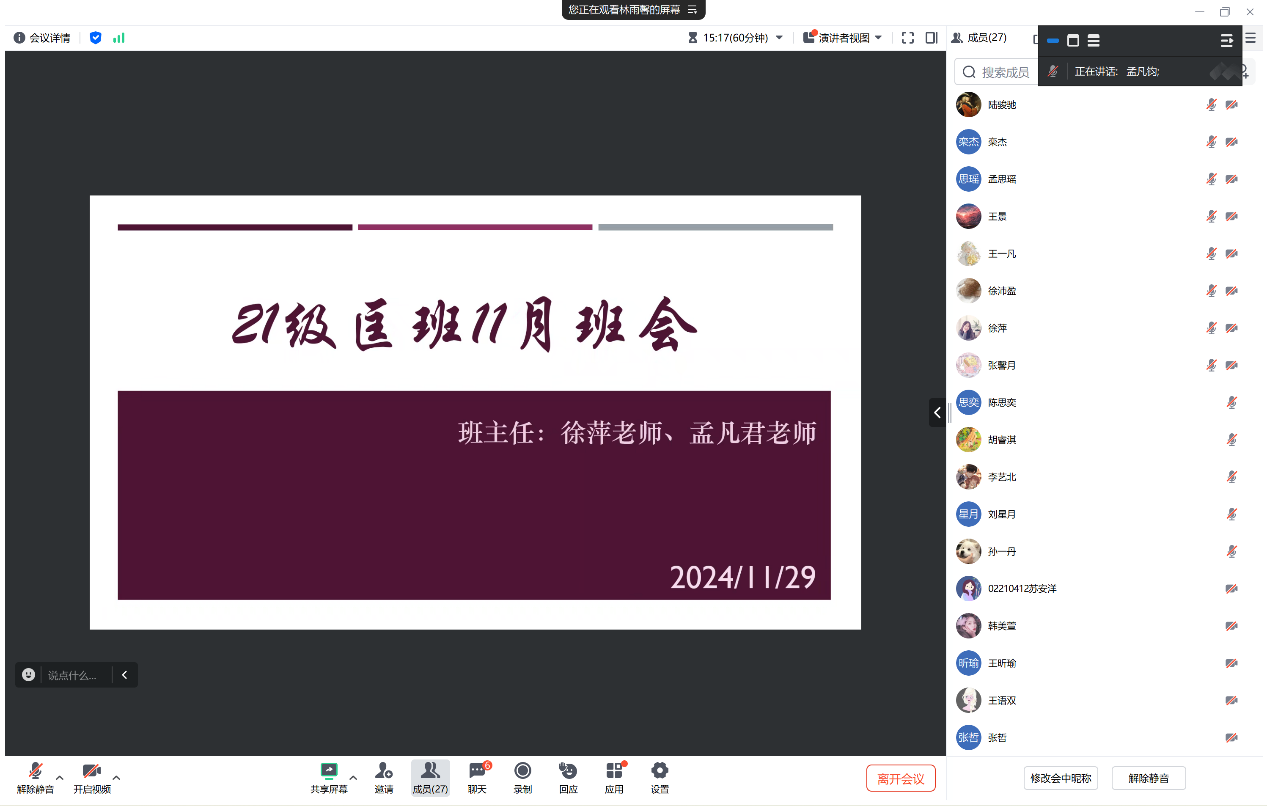The width and height of the screenshot is (1267, 806).
Task: Click the 共享屏幕 share screen icon
Action: 328,771
